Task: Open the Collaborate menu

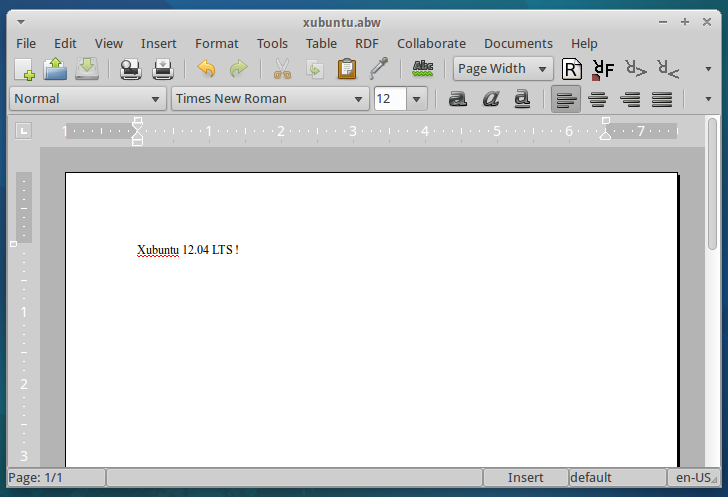Action: [431, 44]
